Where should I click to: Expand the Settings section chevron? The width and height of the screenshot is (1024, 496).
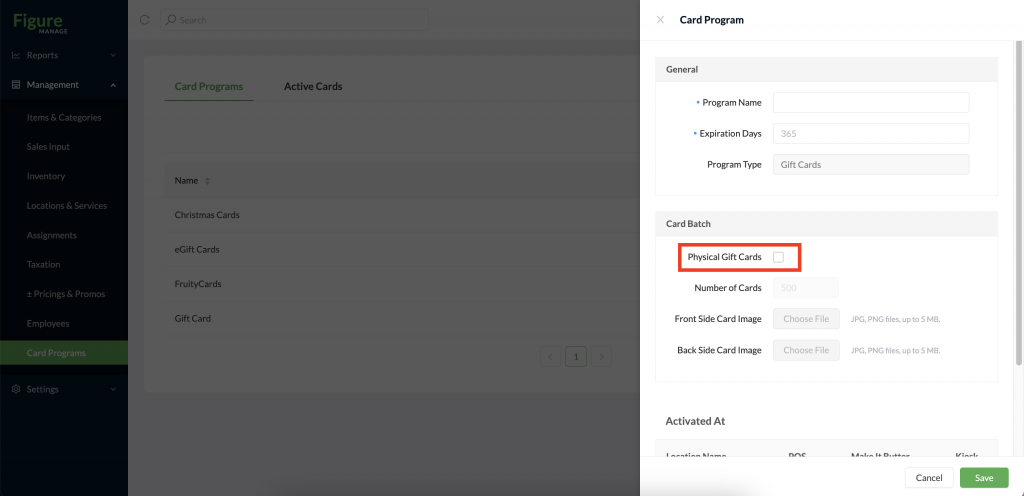[113, 389]
